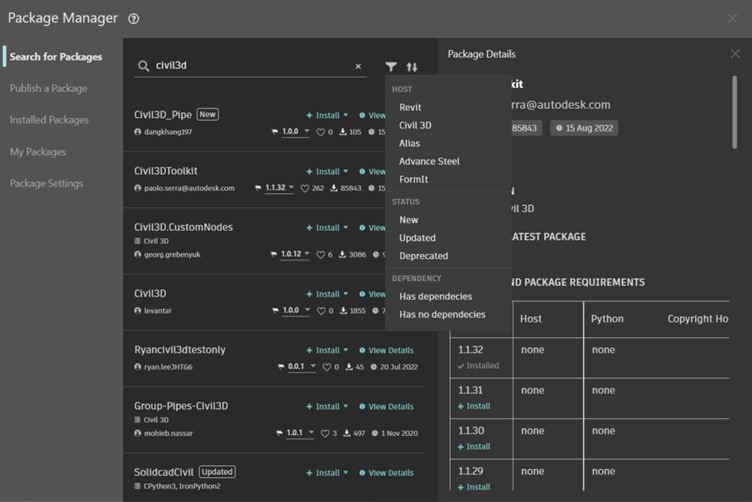Viewport: 752px width, 502px height.
Task: Filter status by Deprecated
Action: (x=423, y=256)
